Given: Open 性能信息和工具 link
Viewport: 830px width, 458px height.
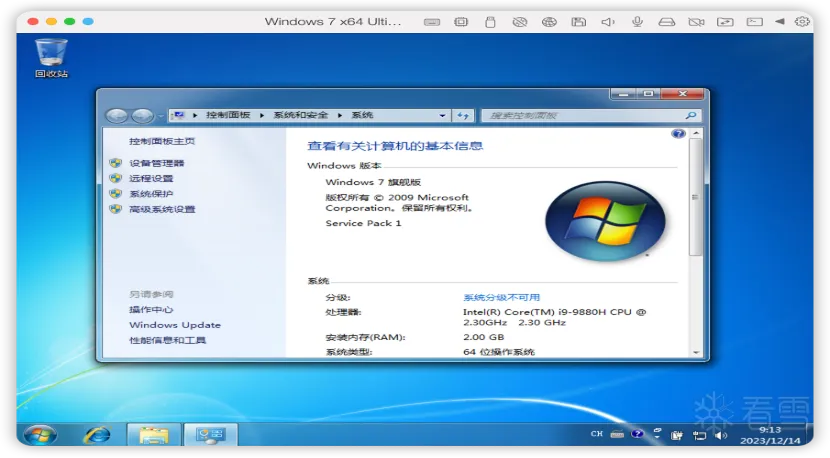Looking at the screenshot, I should click(167, 340).
